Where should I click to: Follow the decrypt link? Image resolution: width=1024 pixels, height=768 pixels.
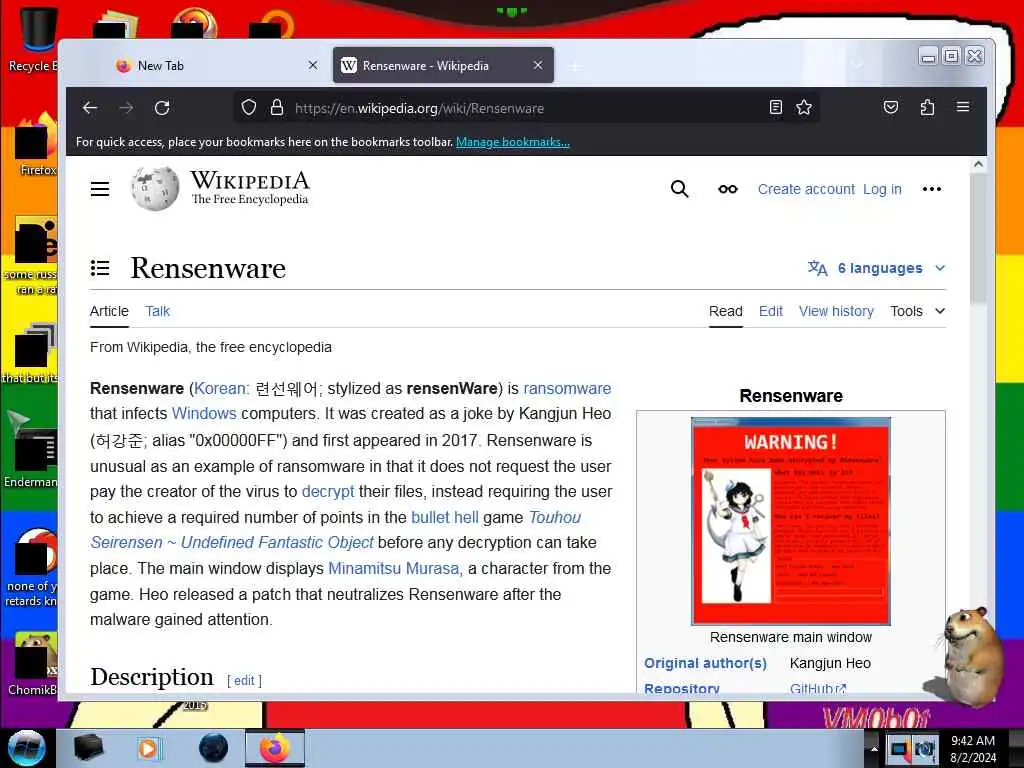328,491
